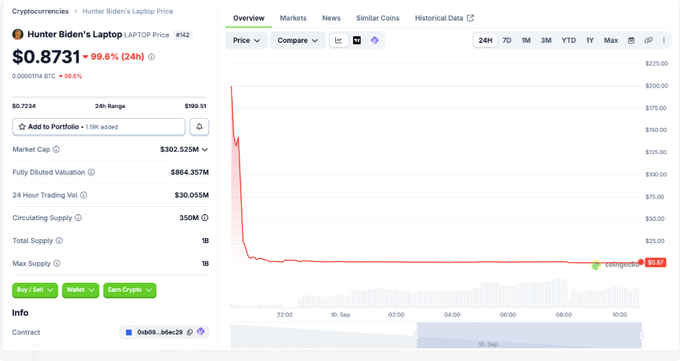
Task: Open the Compare dropdown
Action: click(298, 40)
